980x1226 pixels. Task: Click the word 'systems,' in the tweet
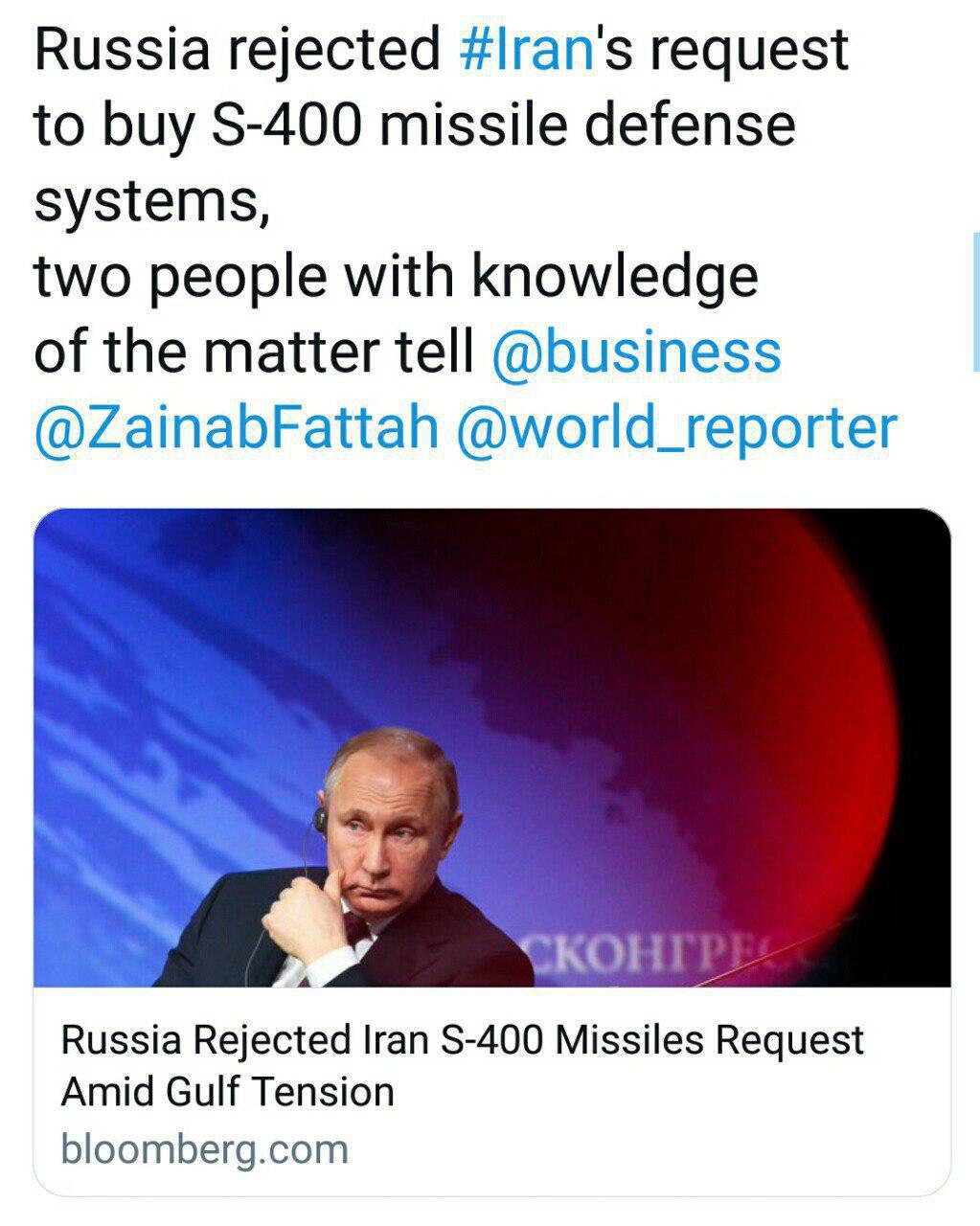tap(151, 201)
